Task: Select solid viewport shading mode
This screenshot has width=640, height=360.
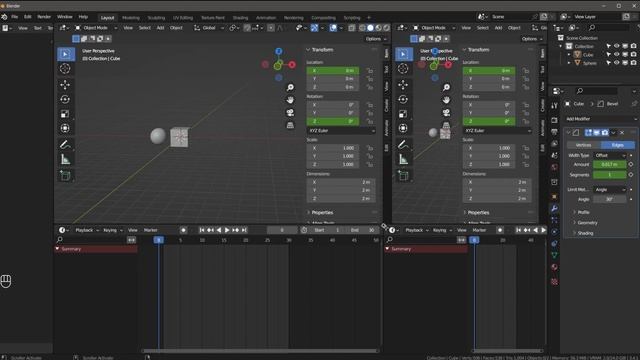Action: (370, 28)
